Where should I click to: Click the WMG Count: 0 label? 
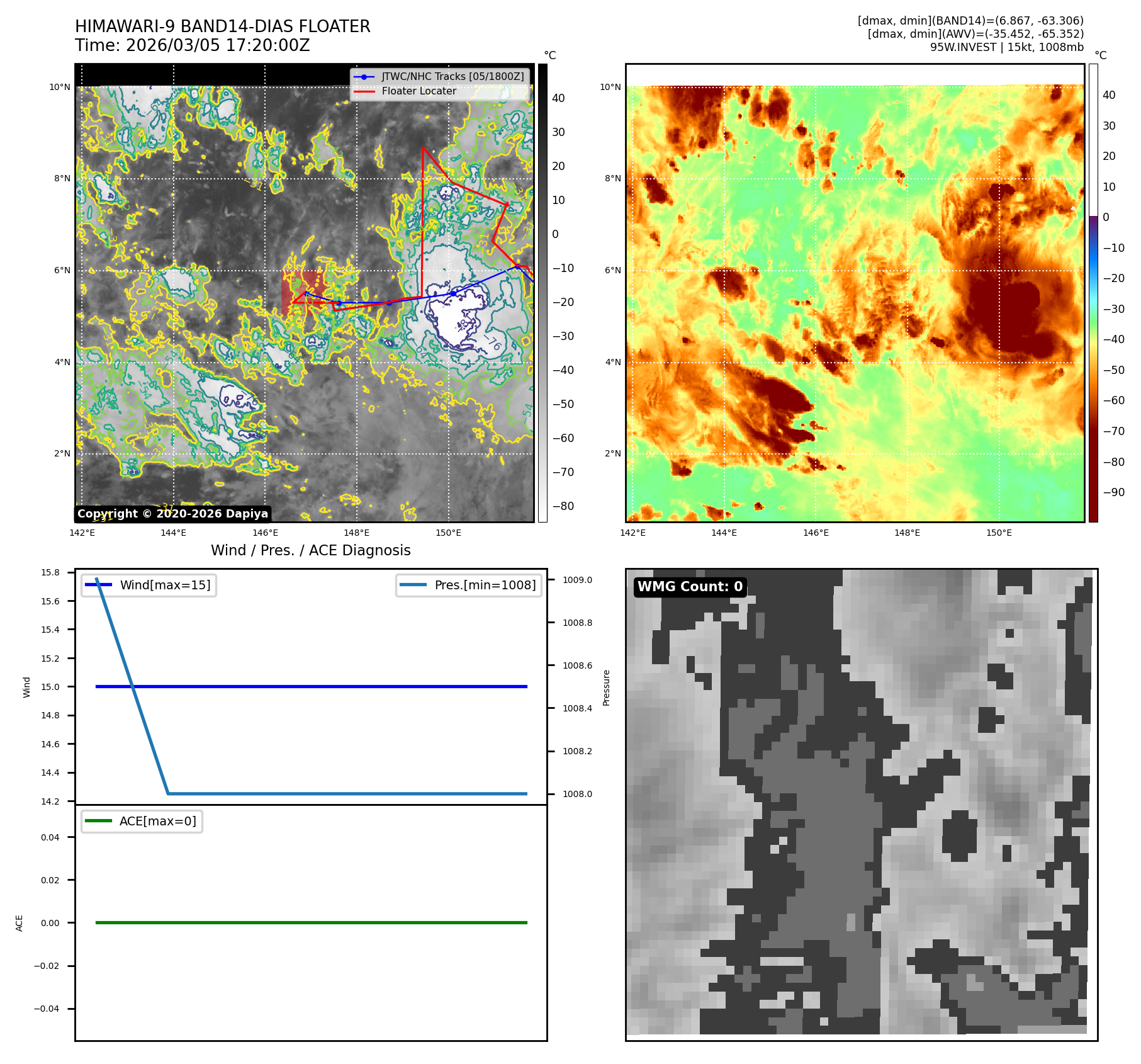(690, 587)
